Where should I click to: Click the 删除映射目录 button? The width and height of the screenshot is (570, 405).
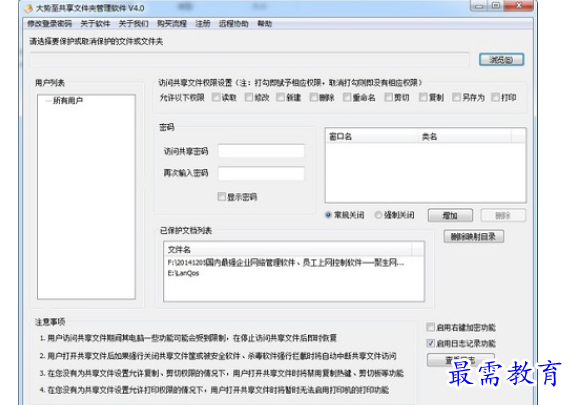point(473,237)
